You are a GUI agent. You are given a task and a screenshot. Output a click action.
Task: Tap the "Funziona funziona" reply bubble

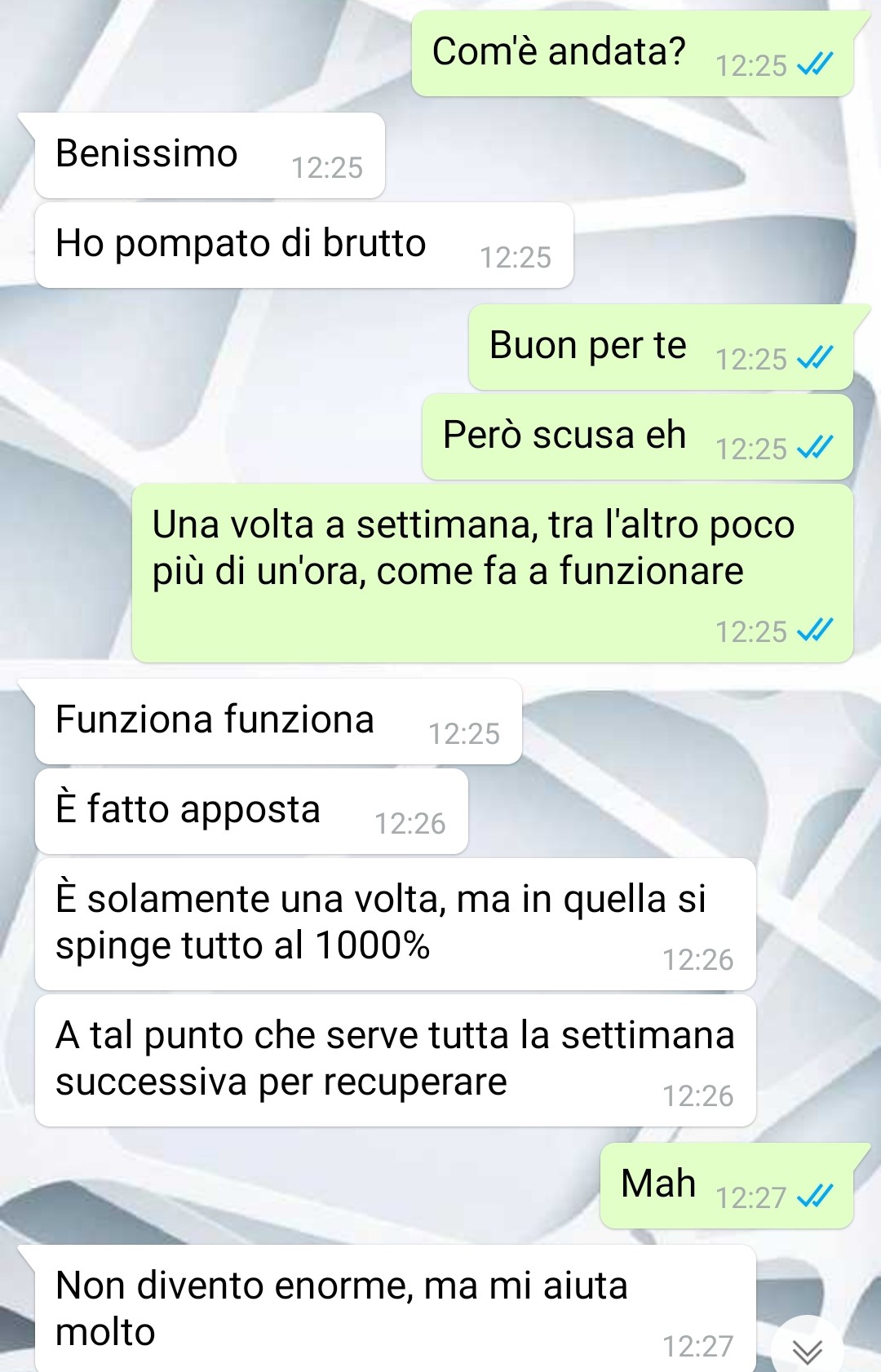coord(278,721)
